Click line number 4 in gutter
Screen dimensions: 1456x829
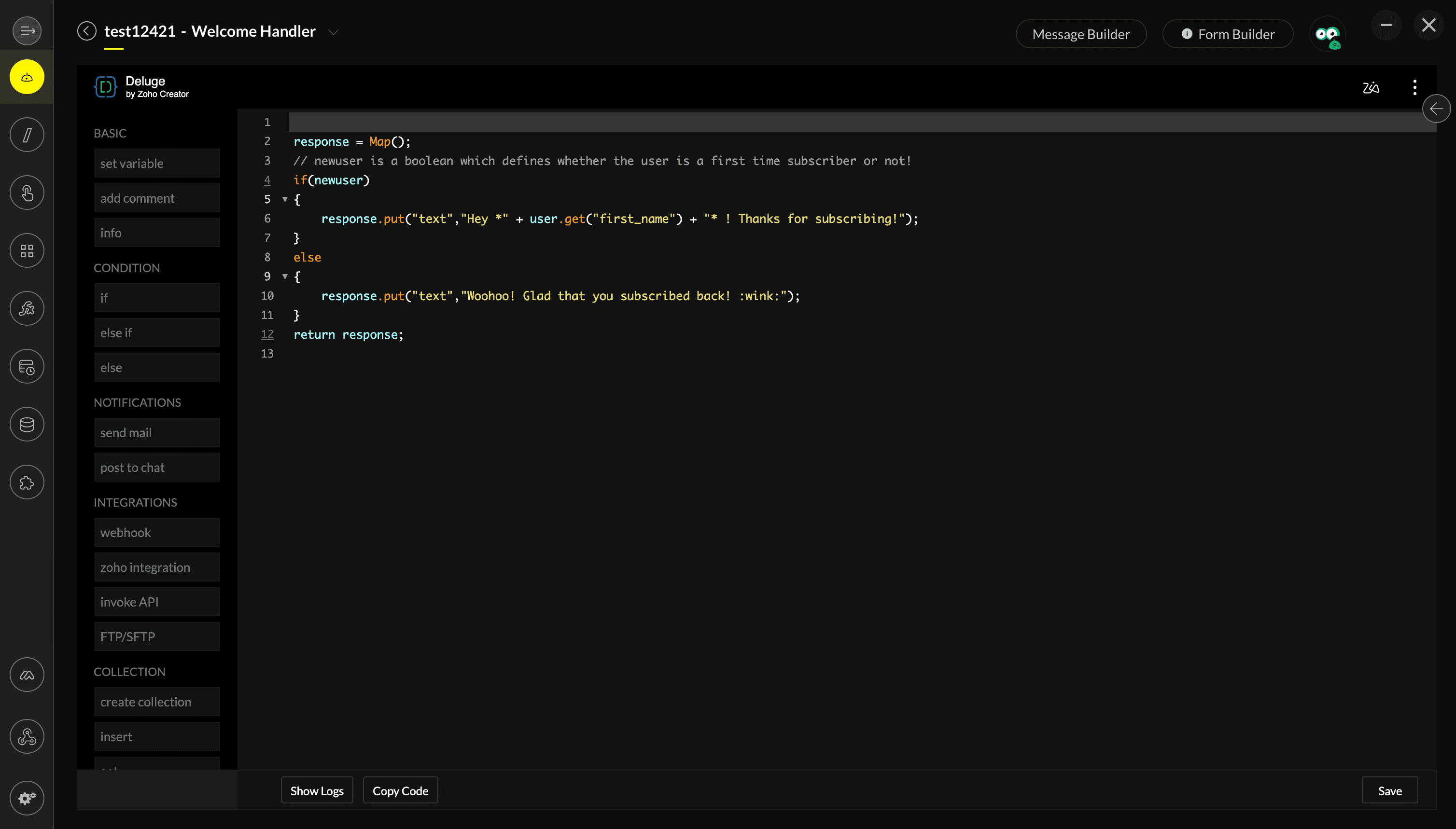pos(267,180)
